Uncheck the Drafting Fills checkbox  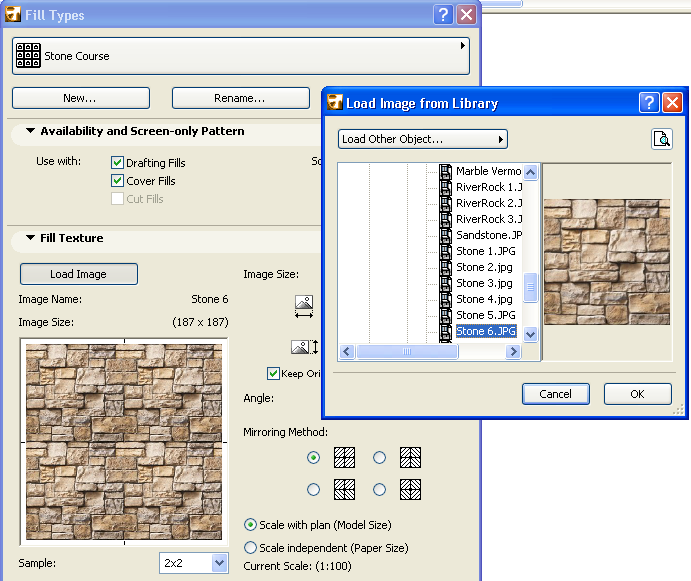coord(117,163)
